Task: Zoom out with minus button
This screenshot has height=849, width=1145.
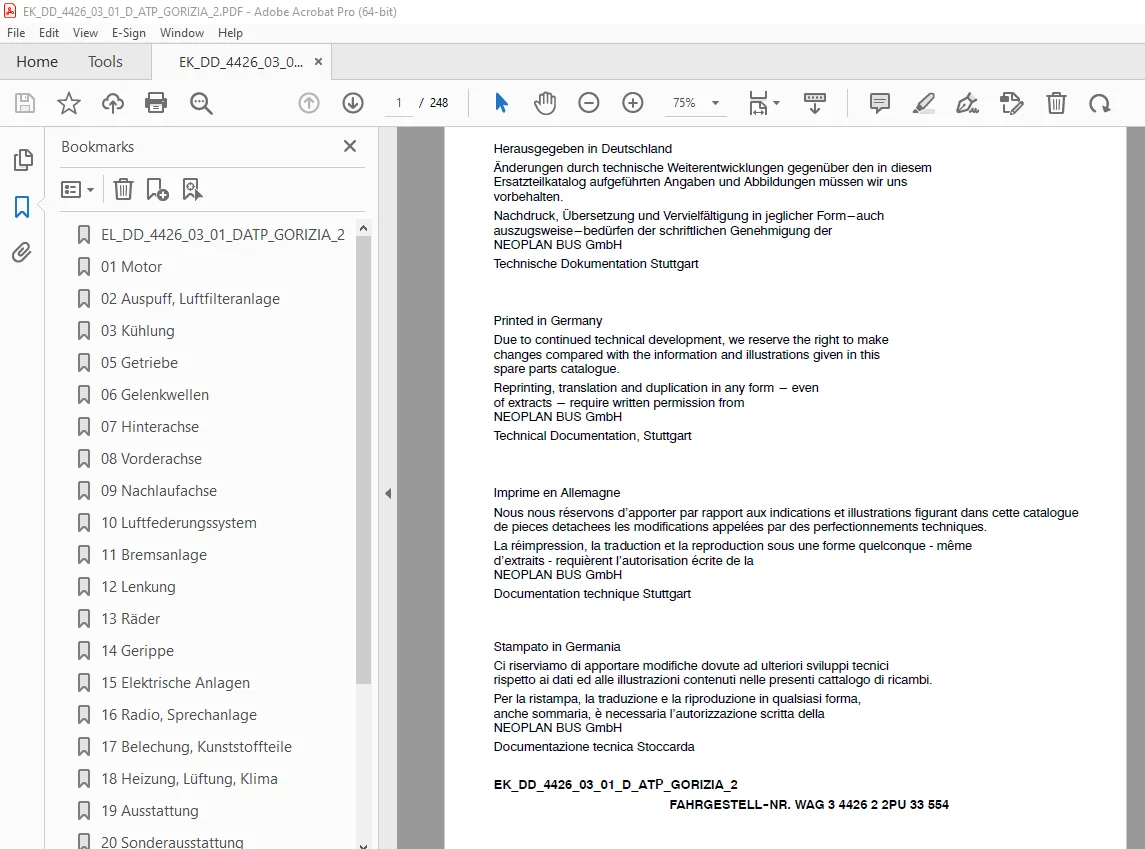Action: tap(589, 103)
